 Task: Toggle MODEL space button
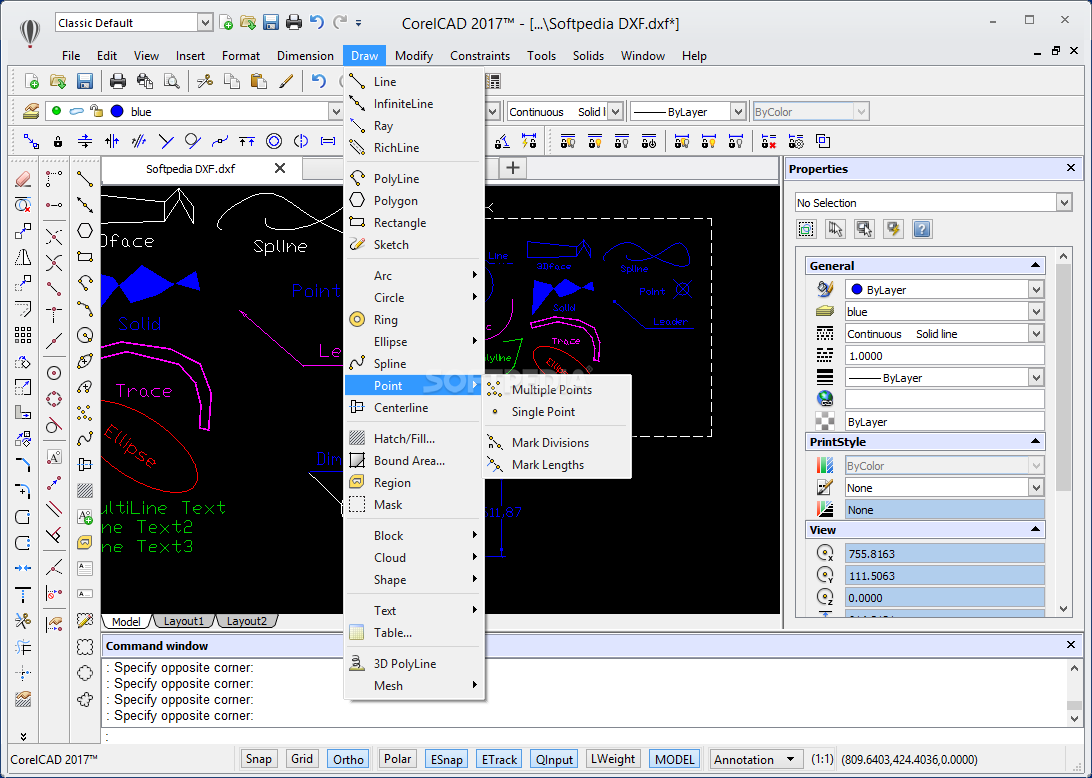(x=674, y=759)
